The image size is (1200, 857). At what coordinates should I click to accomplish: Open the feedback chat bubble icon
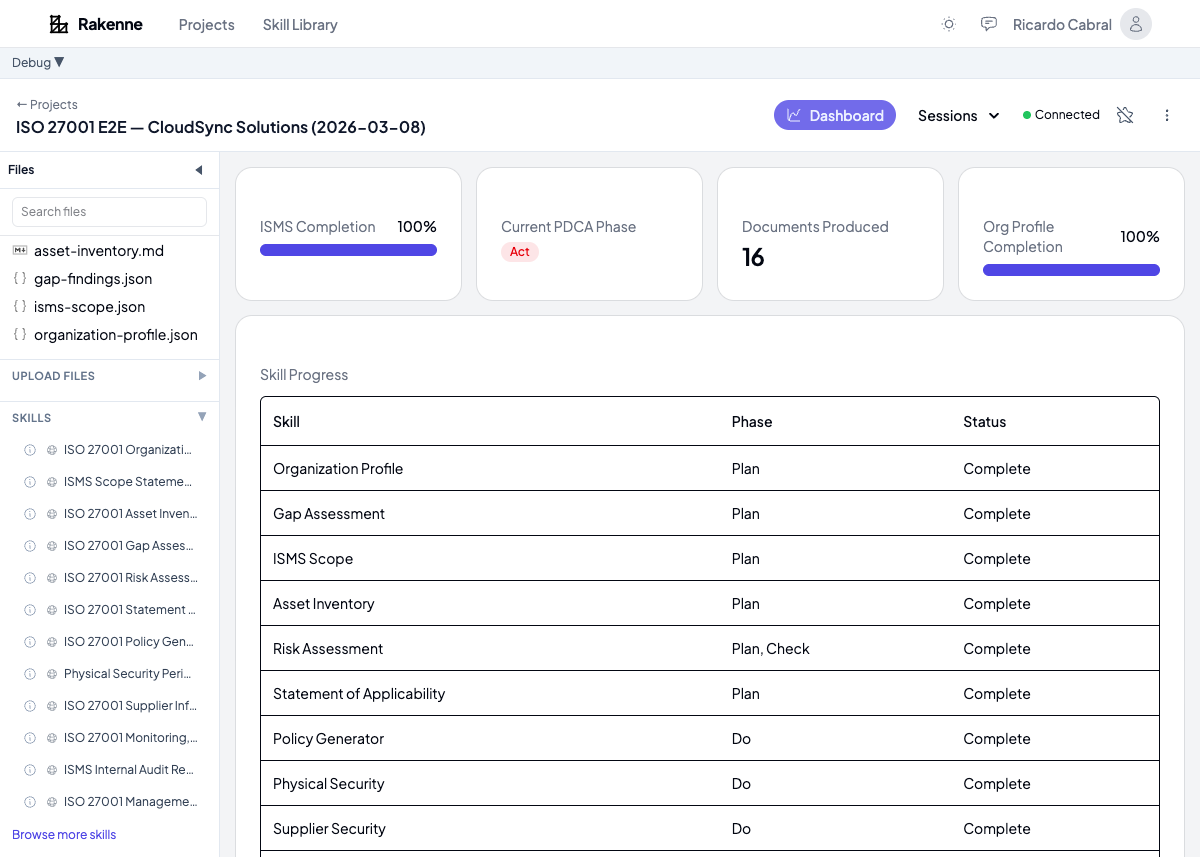[x=989, y=23]
